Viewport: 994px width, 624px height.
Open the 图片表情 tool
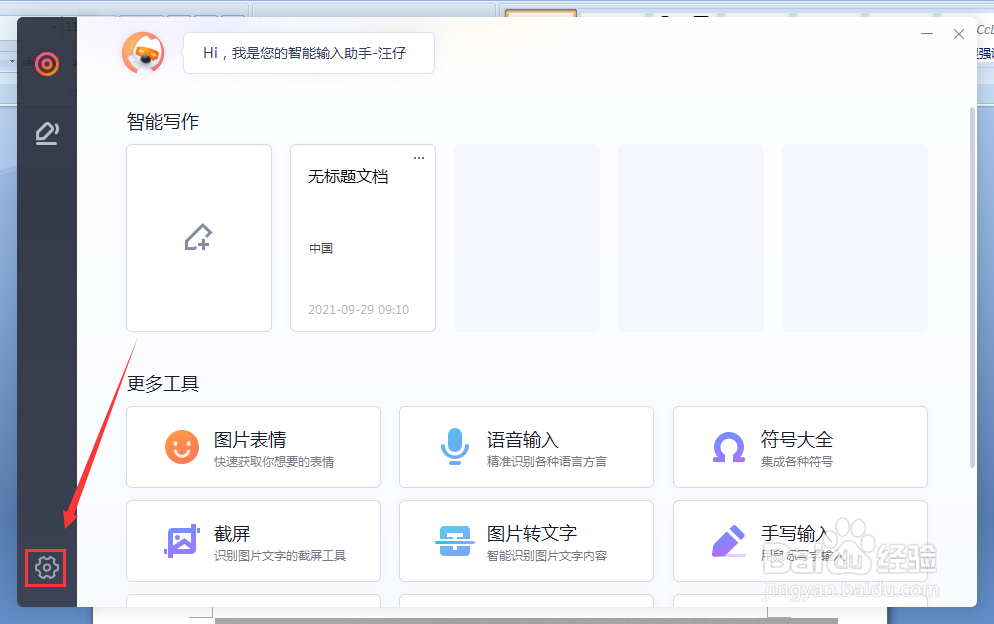coord(254,447)
